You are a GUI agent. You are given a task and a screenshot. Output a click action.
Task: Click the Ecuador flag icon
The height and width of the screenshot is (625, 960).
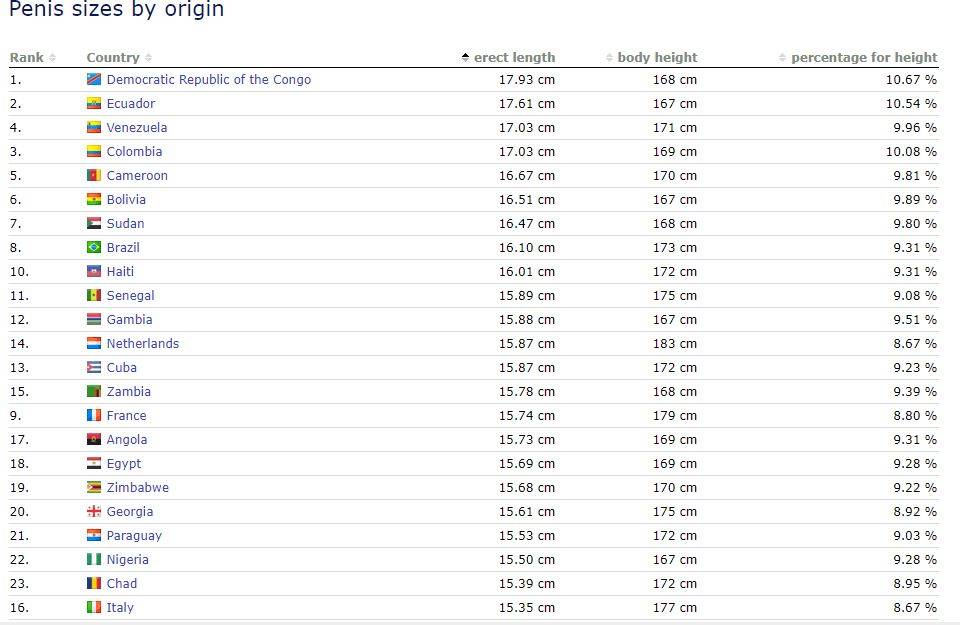(x=94, y=104)
